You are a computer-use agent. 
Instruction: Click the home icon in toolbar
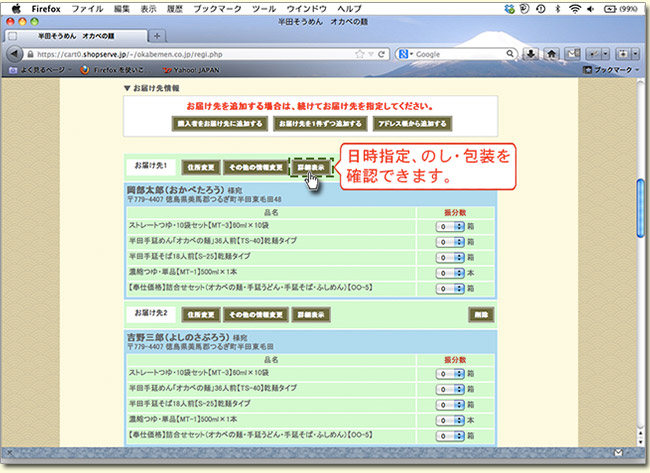551,53
